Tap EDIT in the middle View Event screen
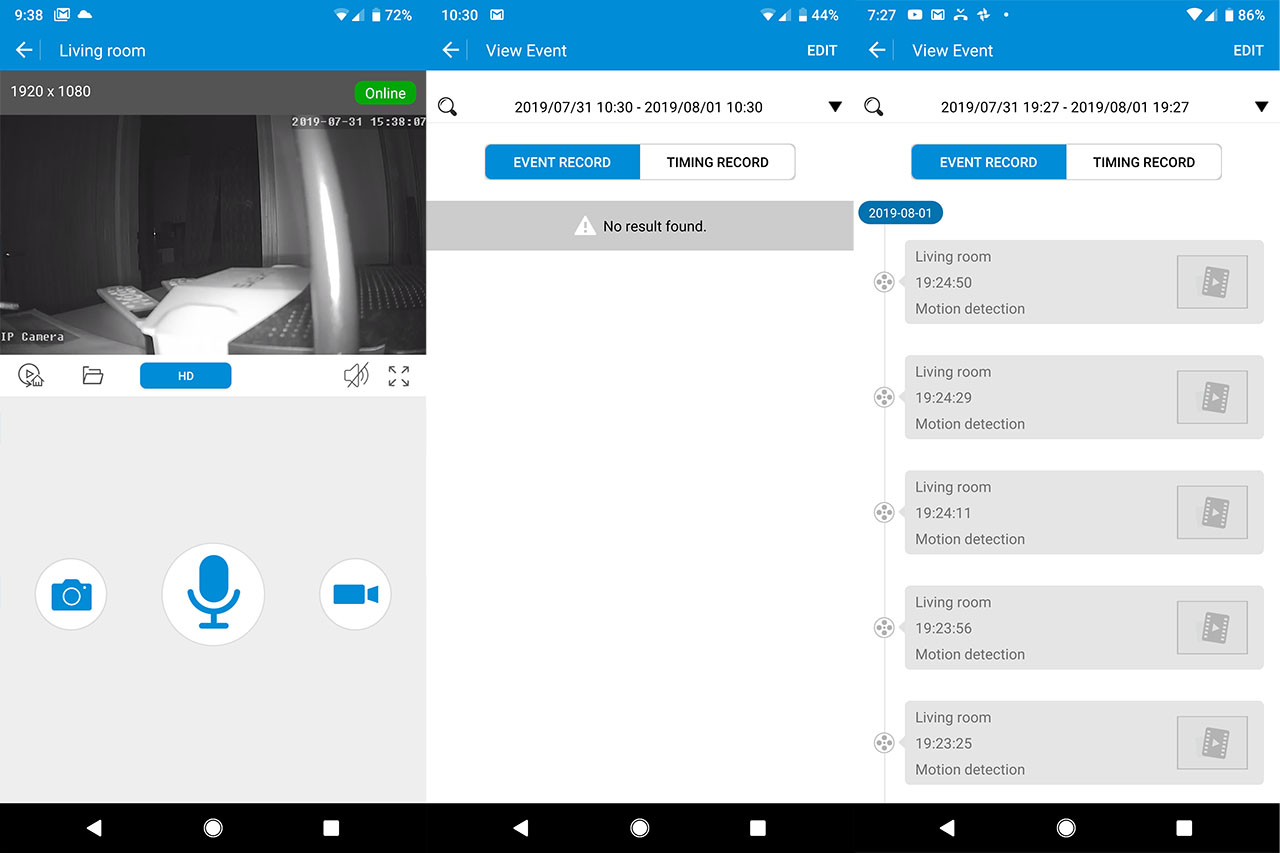 [821, 51]
